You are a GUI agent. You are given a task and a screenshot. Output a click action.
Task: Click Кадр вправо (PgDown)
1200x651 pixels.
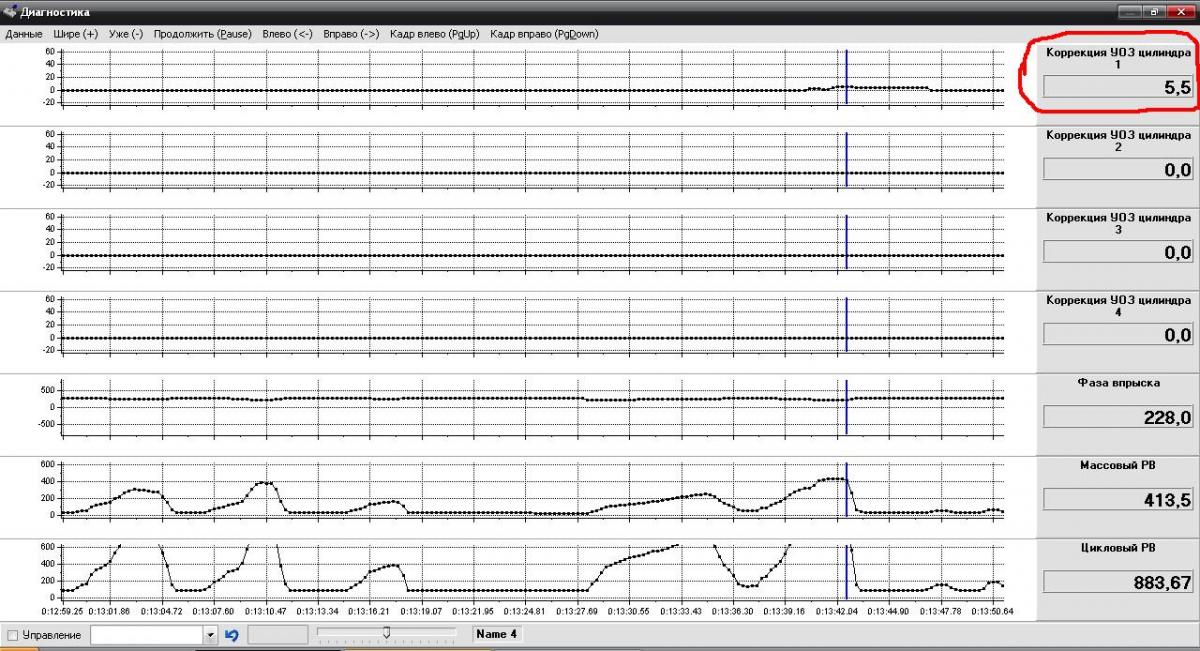544,33
